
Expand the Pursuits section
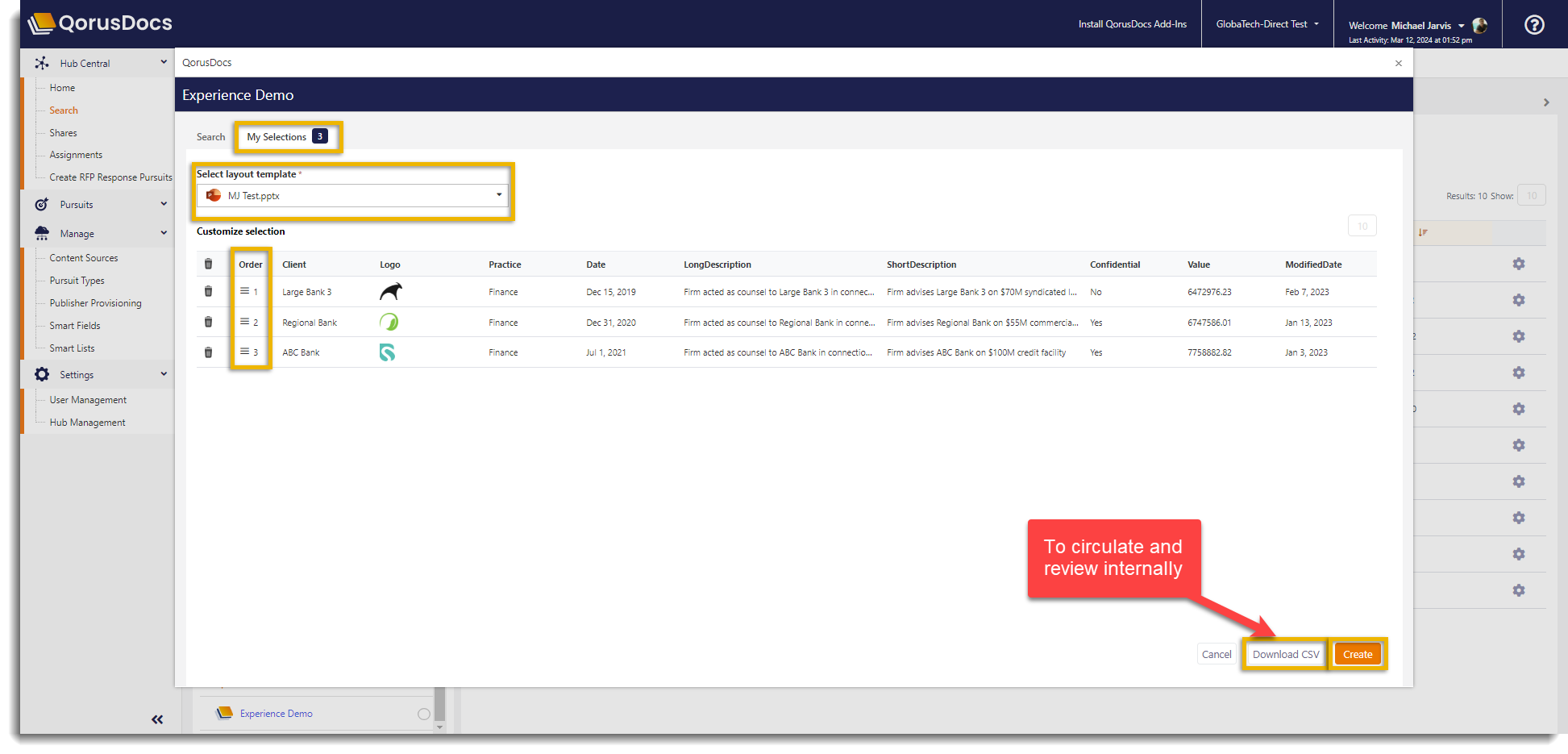(164, 204)
